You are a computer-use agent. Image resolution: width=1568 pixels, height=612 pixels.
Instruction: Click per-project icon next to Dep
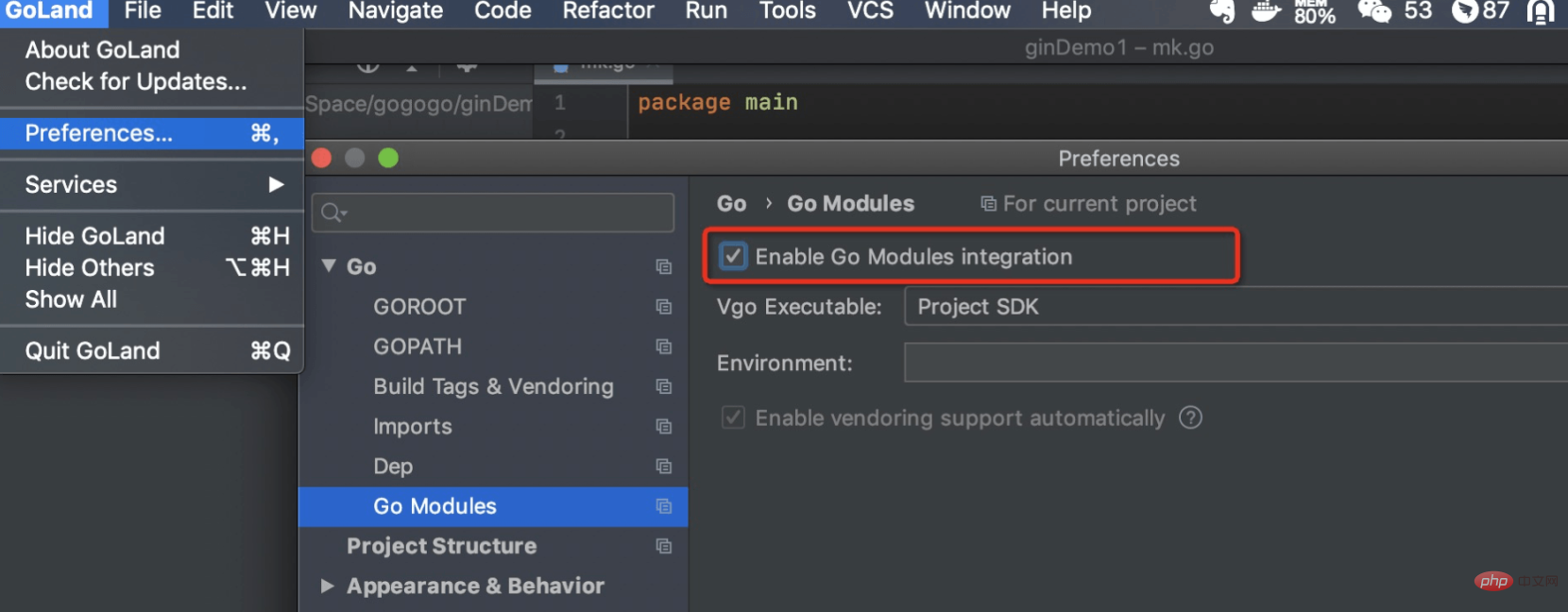pos(664,467)
